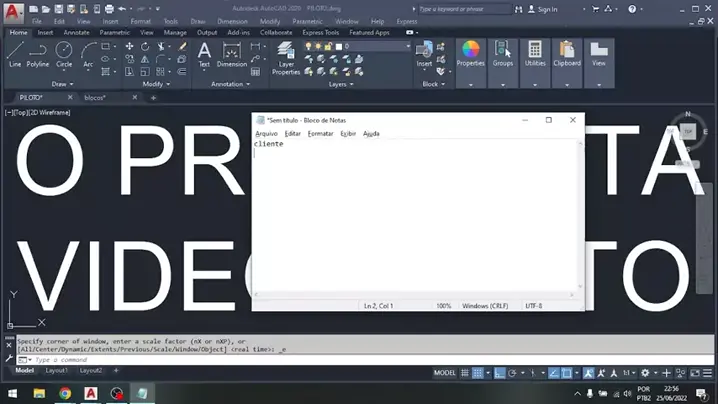Select the Polyline tool

pyautogui.click(x=38, y=54)
